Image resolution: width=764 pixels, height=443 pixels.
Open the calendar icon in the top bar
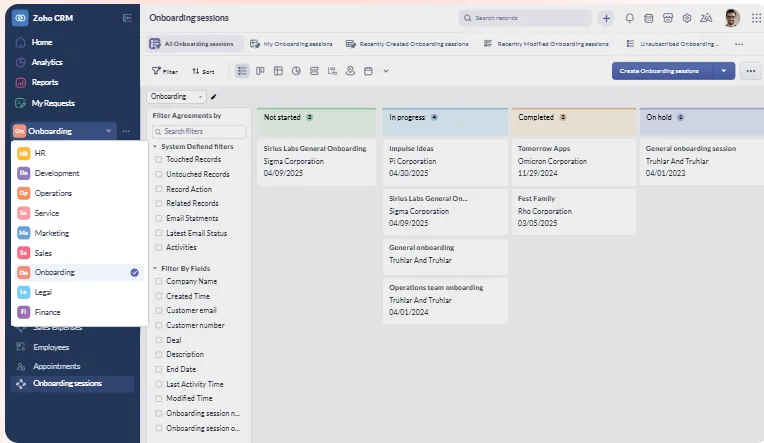[x=649, y=18]
